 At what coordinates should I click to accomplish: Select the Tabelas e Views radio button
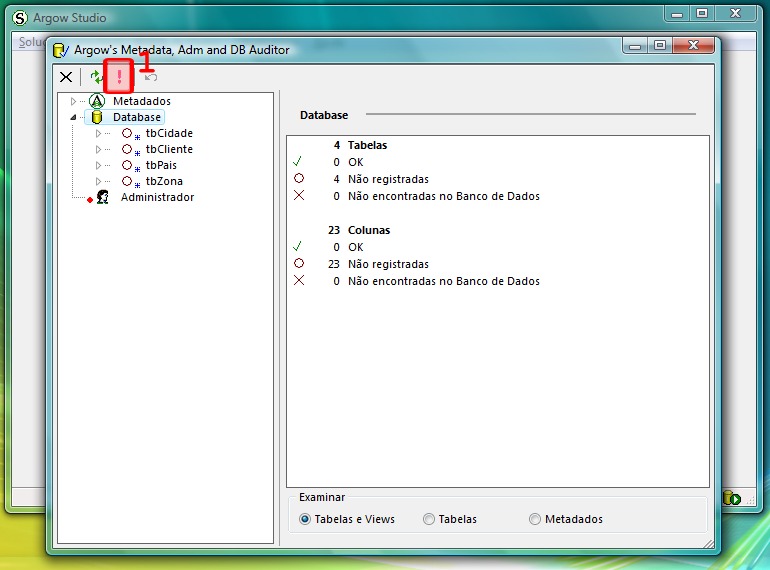(305, 519)
